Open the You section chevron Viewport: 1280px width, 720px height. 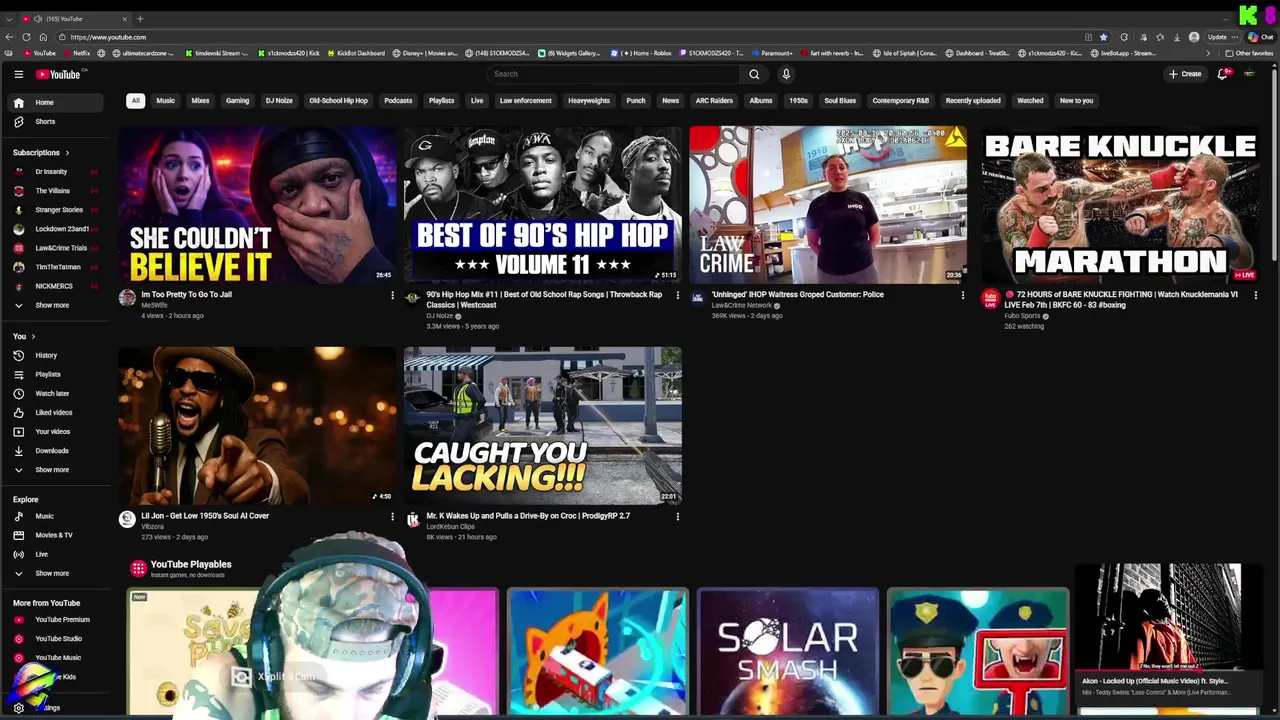(33, 336)
